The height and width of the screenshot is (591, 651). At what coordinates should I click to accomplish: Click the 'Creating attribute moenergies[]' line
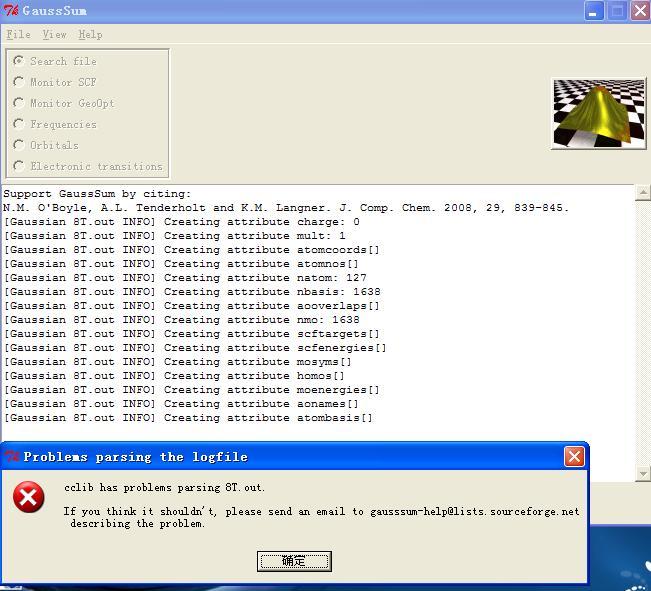point(191,390)
